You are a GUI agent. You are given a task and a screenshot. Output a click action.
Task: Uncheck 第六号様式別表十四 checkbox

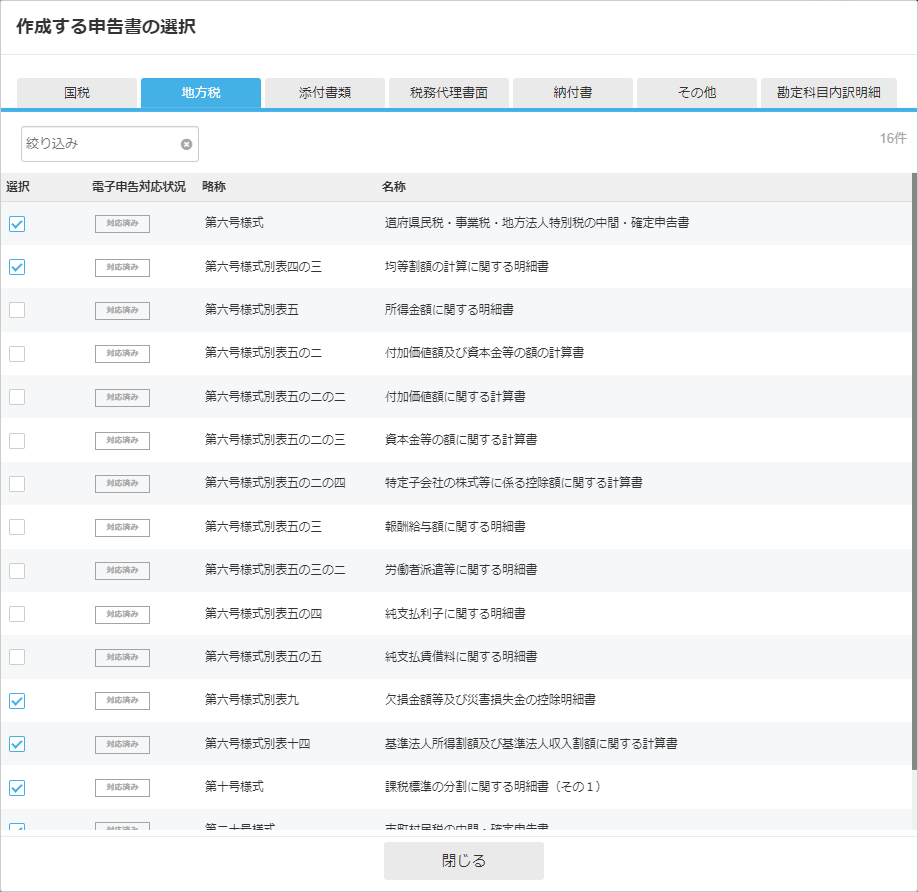point(17,744)
